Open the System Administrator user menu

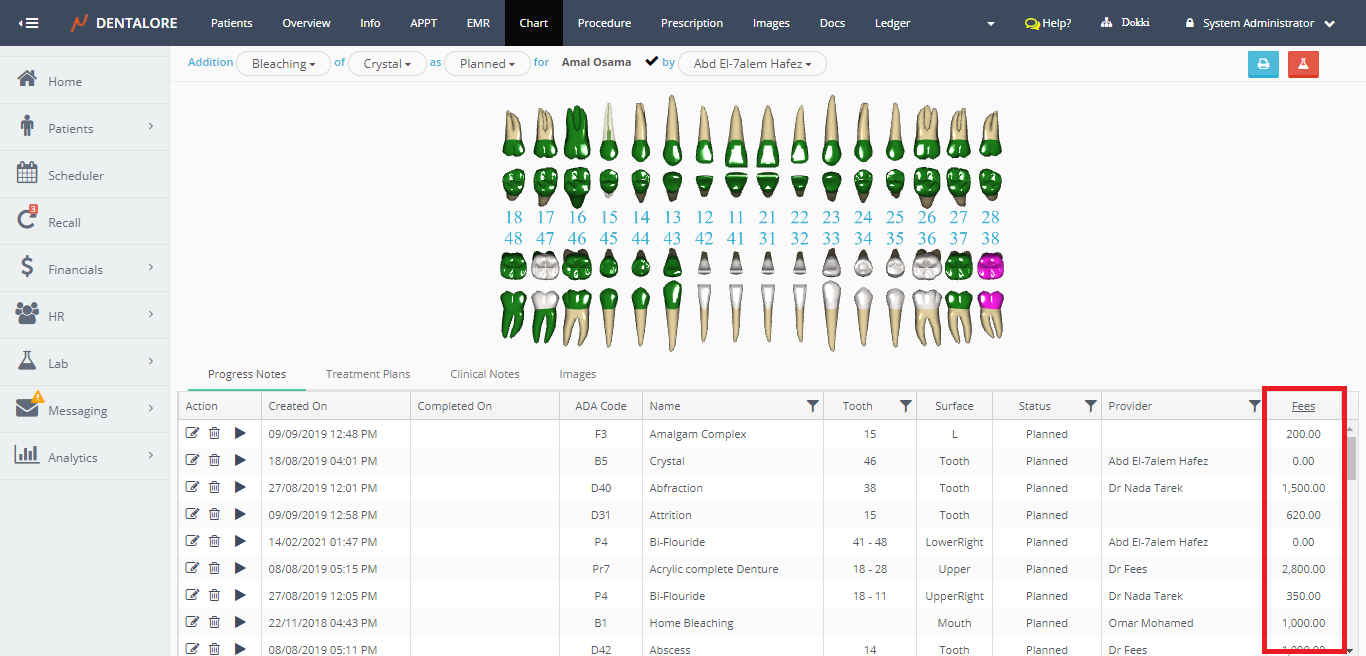point(1260,23)
